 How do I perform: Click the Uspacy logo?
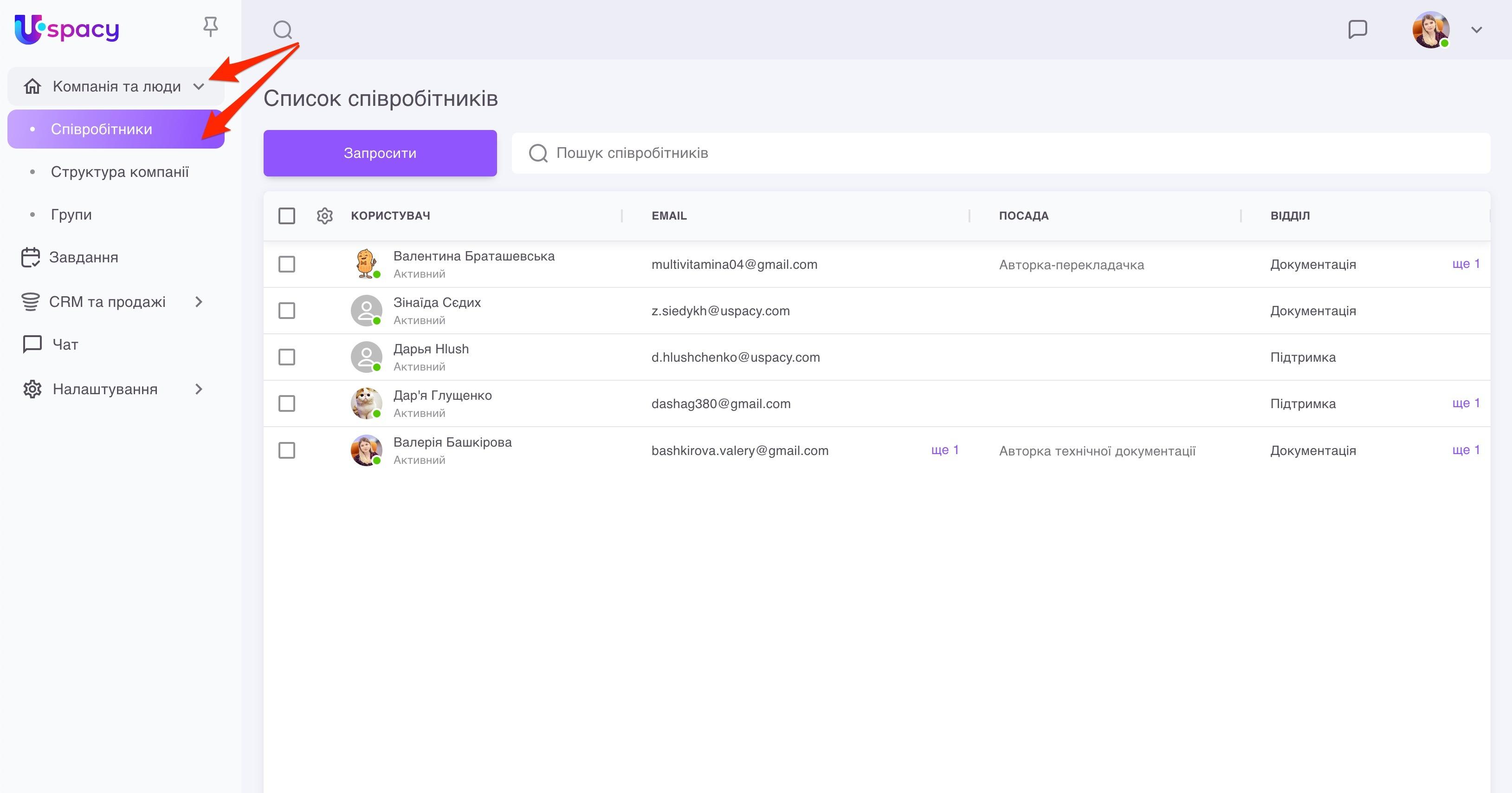click(x=66, y=29)
